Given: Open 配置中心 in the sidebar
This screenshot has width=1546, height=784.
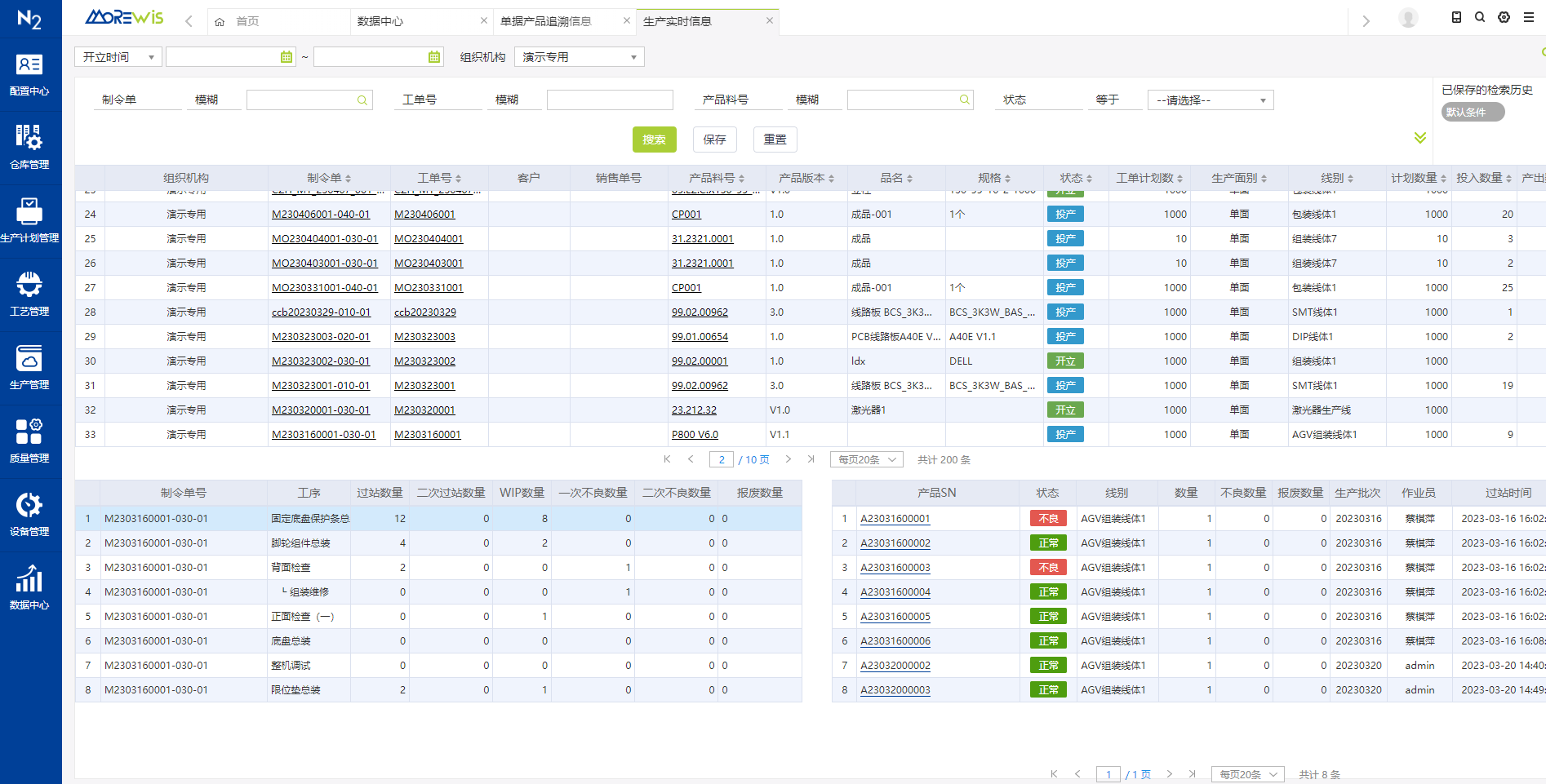Looking at the screenshot, I should point(29,74).
